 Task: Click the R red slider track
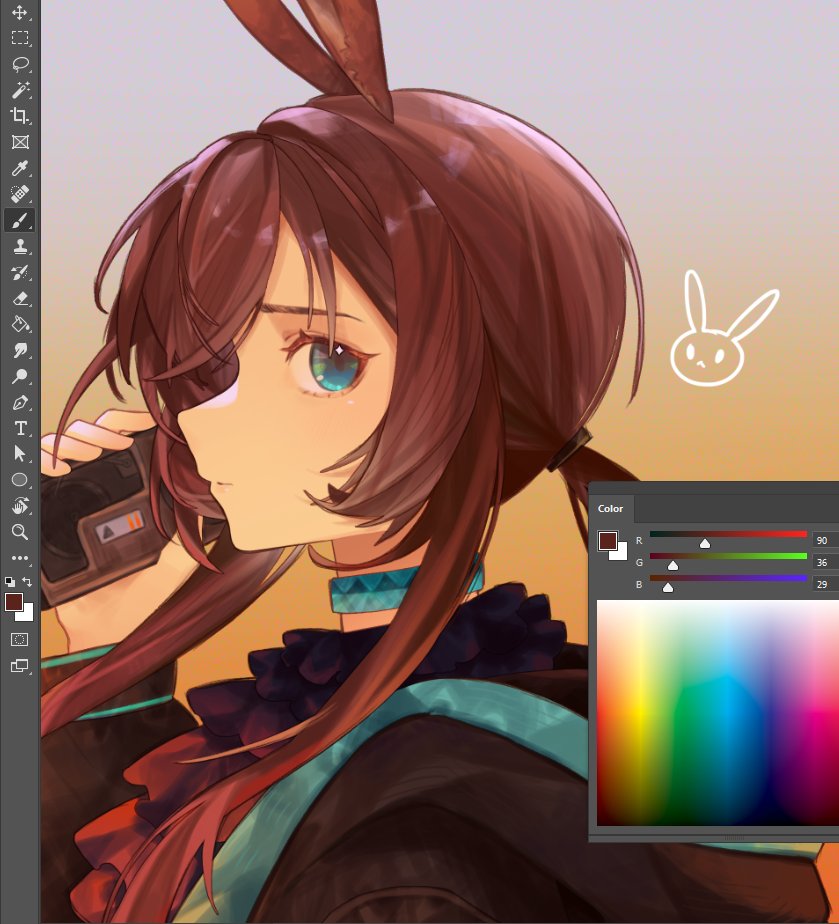(728, 534)
